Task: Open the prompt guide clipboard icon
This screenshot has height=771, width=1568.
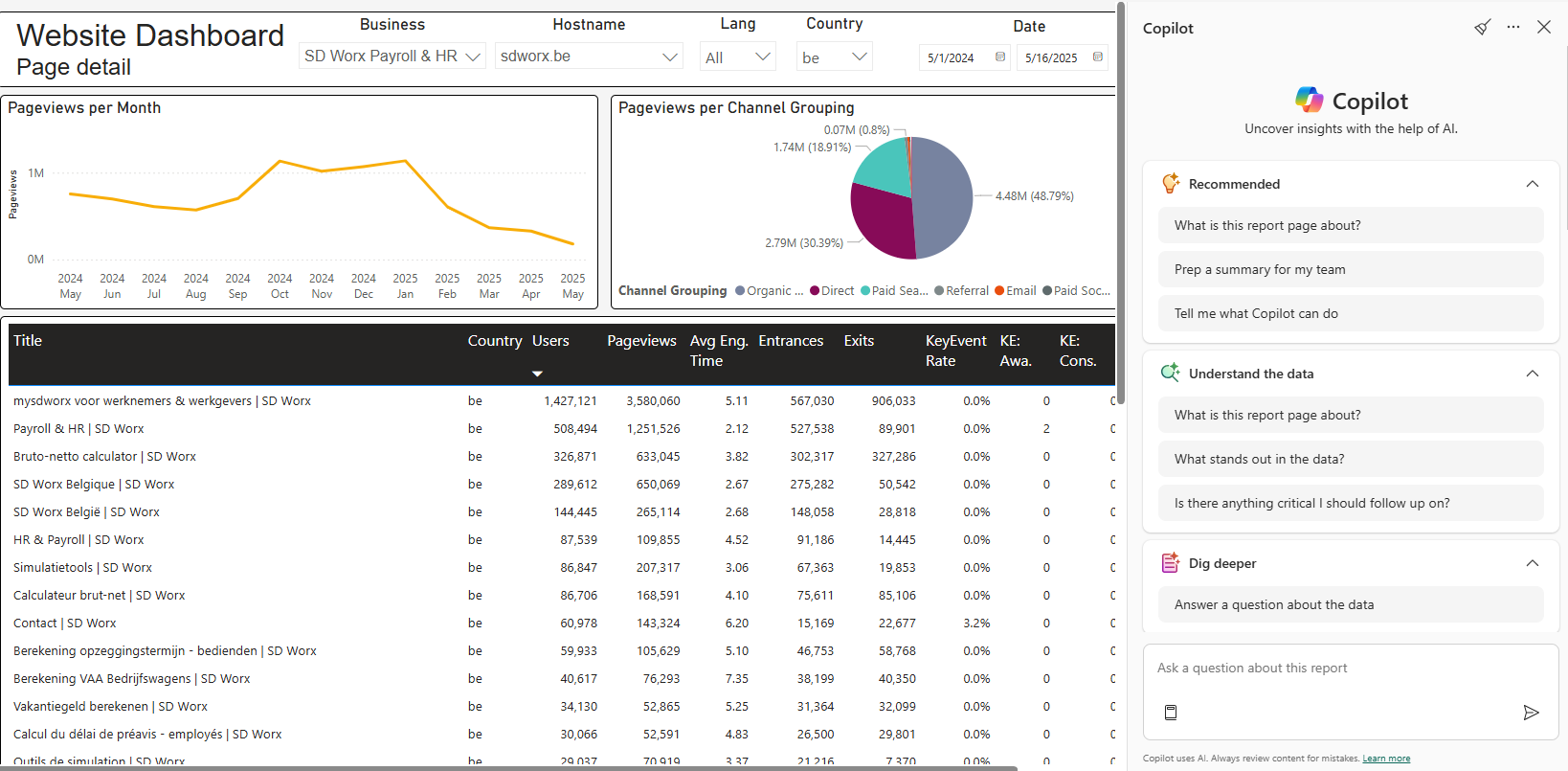Action: [x=1170, y=713]
